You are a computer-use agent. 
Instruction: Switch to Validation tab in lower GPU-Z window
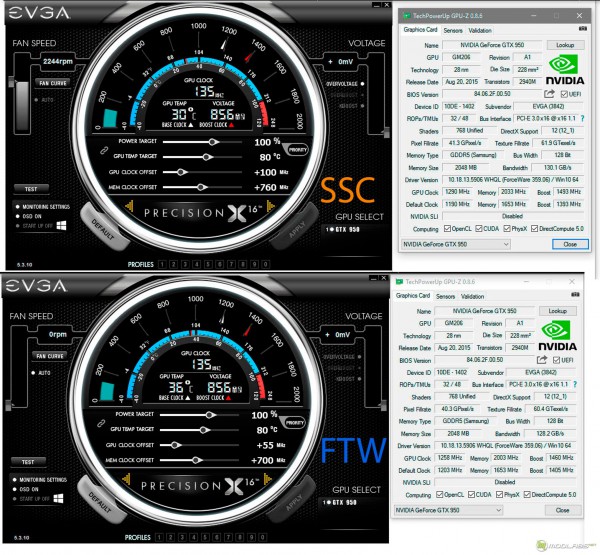473,296
